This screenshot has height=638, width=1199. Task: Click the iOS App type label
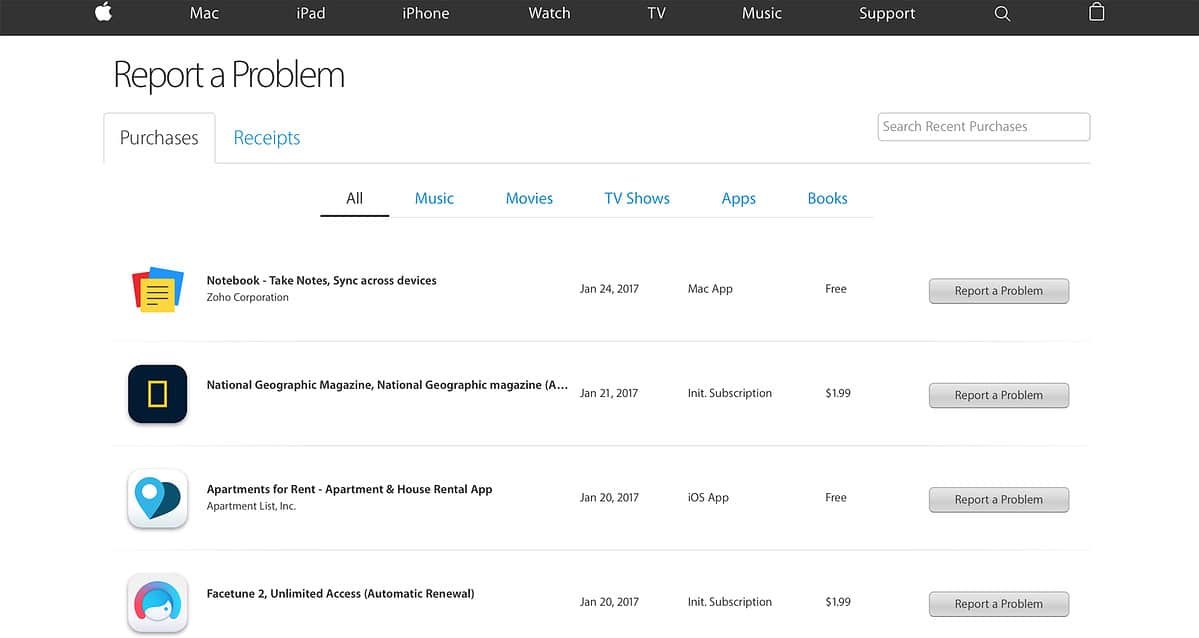pyautogui.click(x=708, y=498)
